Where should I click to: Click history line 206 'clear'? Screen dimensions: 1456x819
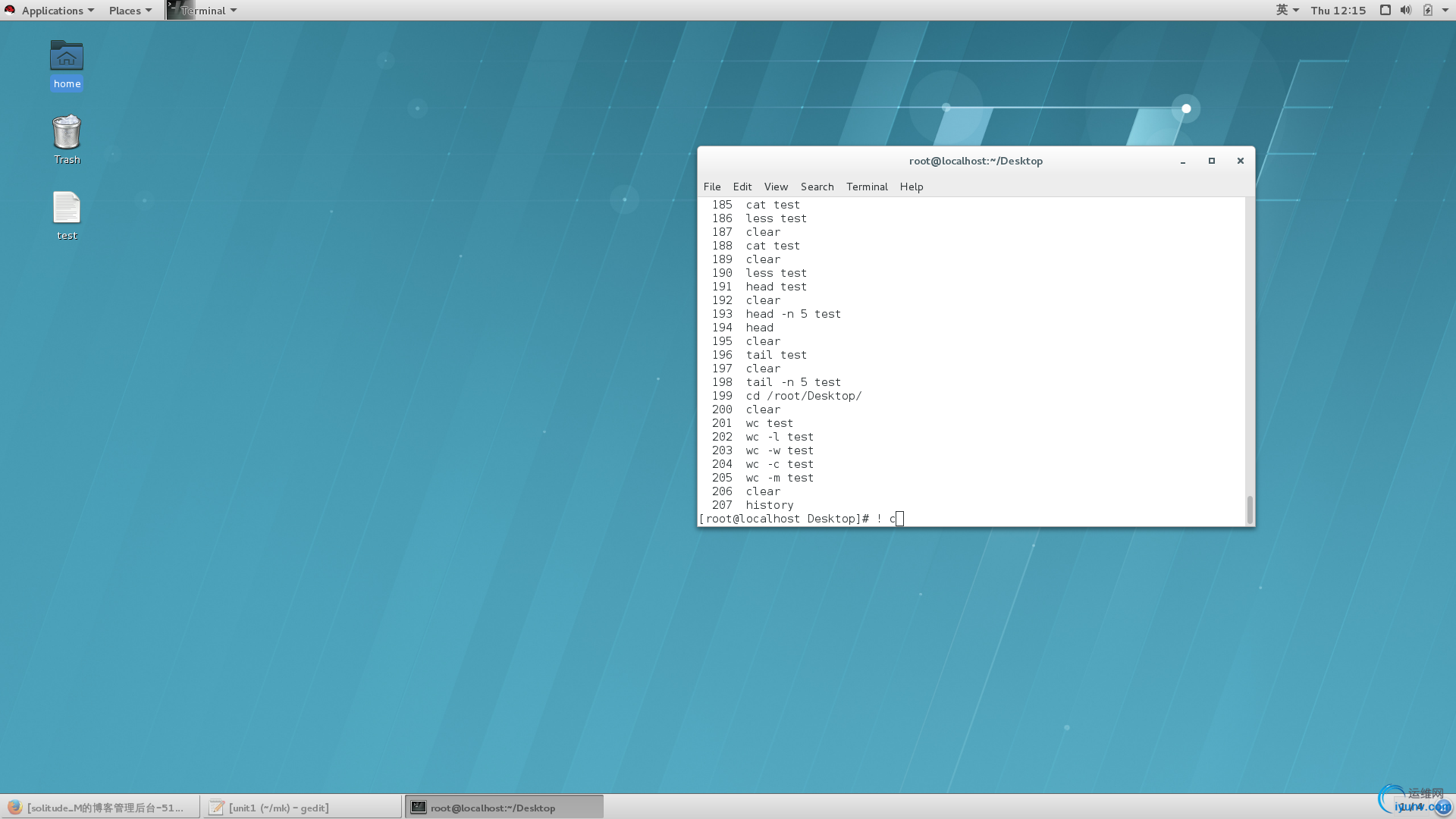point(763,491)
